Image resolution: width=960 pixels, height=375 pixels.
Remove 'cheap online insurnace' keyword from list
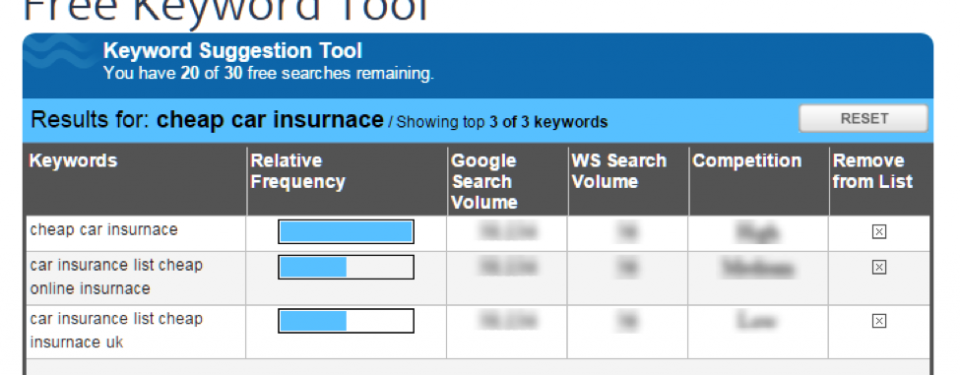(x=879, y=267)
